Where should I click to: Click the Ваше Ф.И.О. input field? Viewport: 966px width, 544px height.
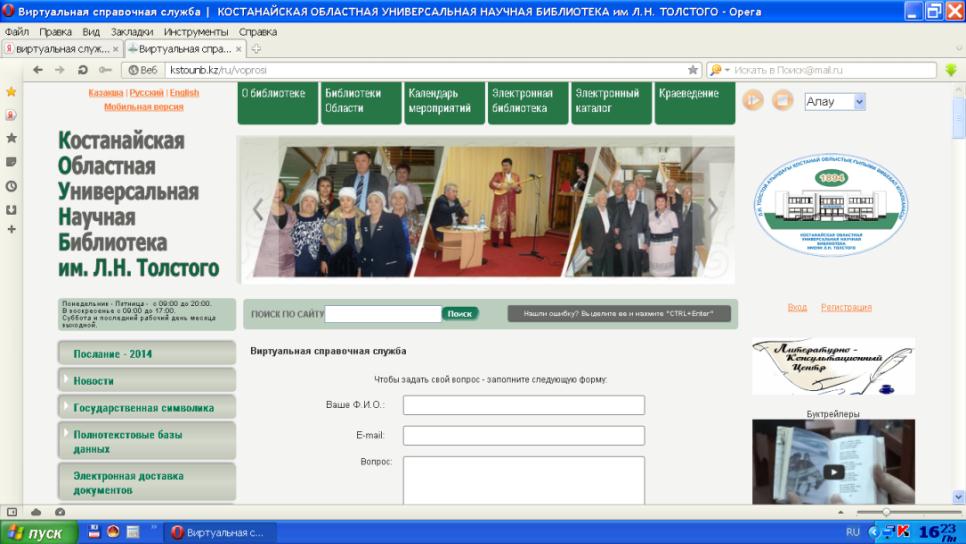(x=523, y=405)
